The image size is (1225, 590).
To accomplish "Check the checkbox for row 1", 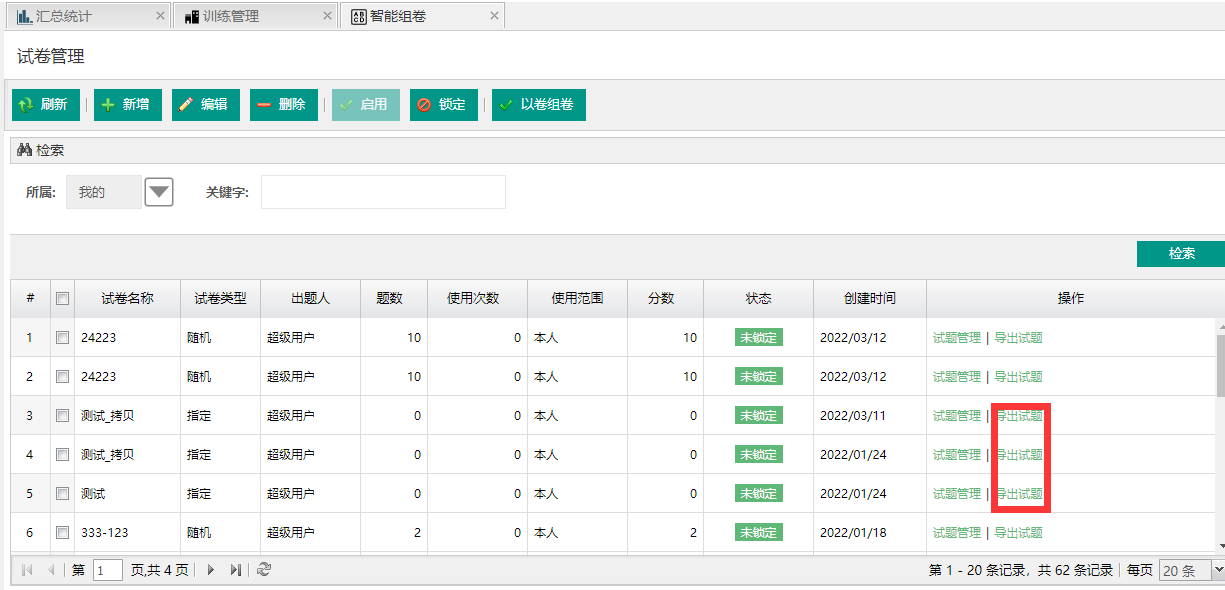I will [x=62, y=338].
